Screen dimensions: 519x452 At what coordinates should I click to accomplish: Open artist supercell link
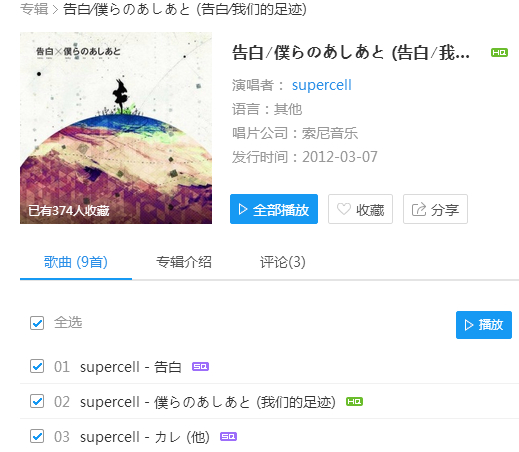click(322, 85)
